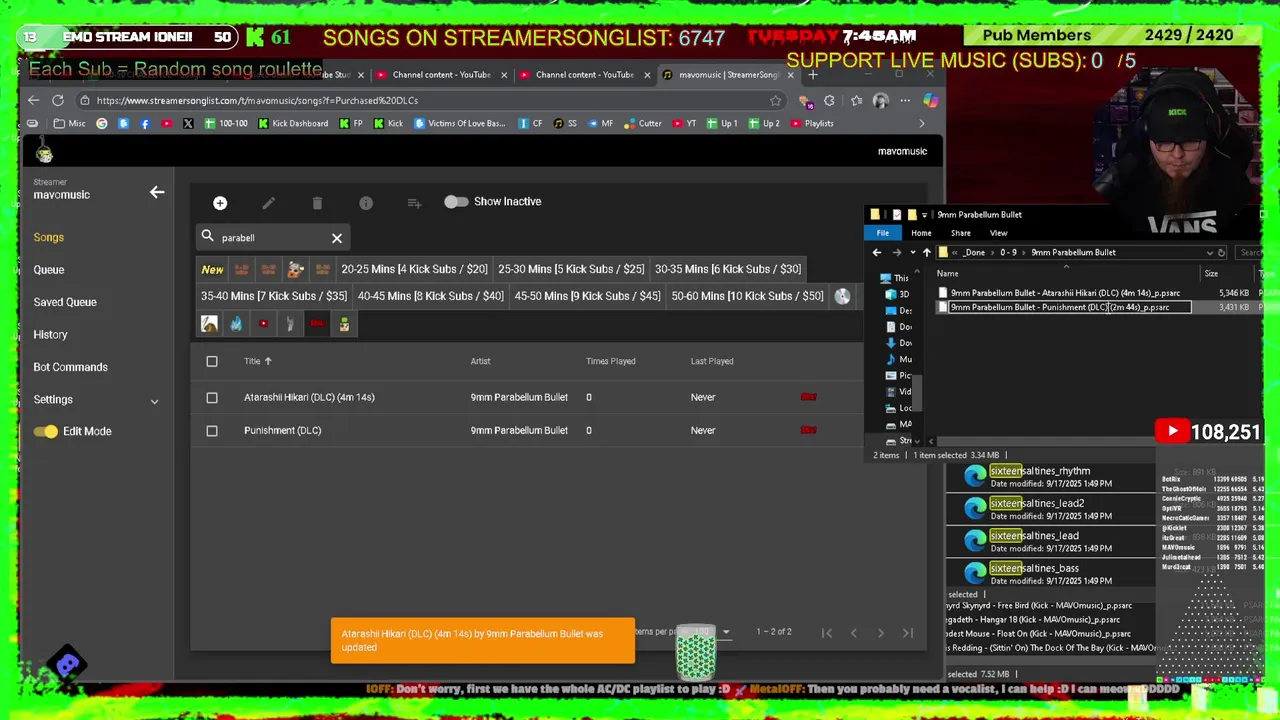Open the Playlists bookmark
The image size is (1280, 720).
tap(812, 124)
